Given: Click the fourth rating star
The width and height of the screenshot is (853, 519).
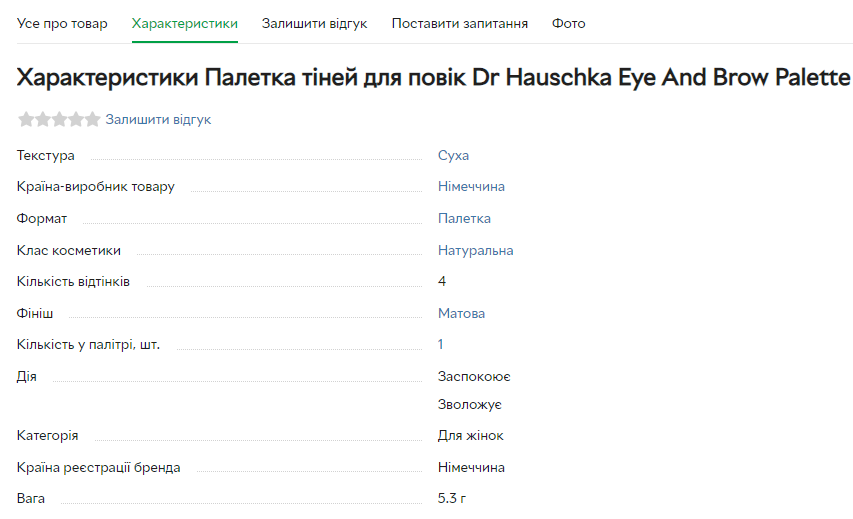Looking at the screenshot, I should click(x=76, y=120).
